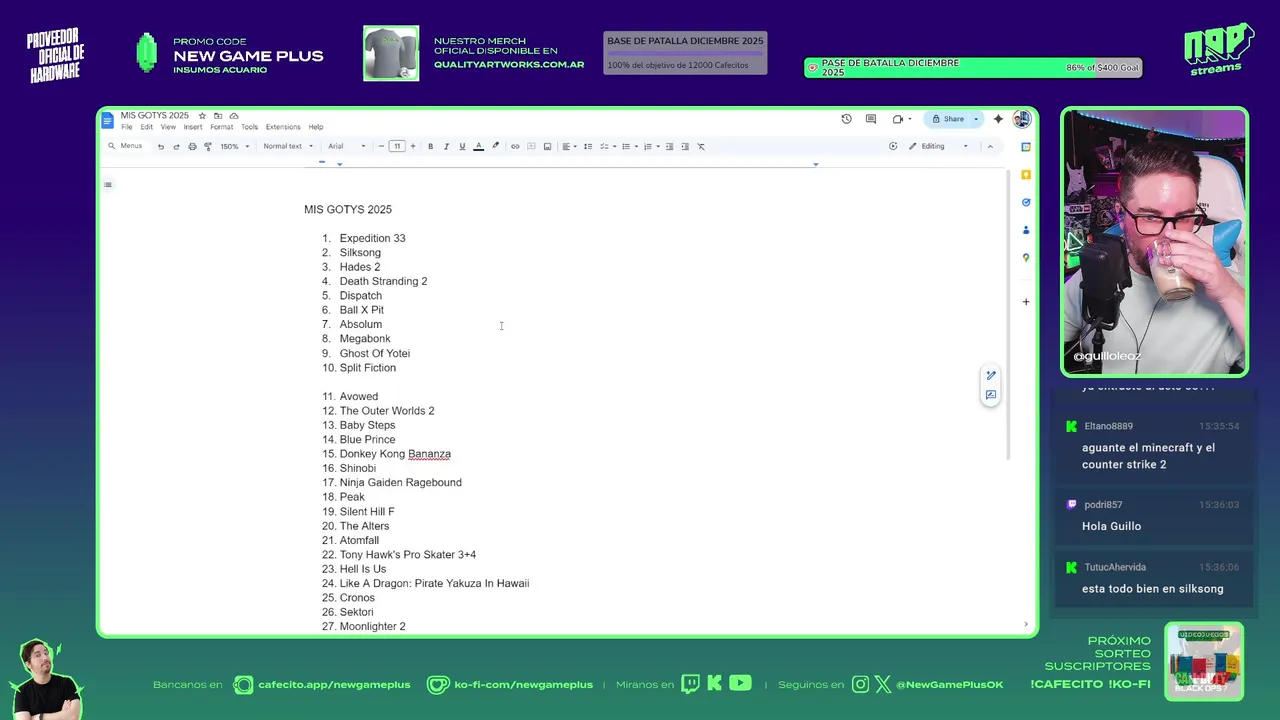Increase the font size with plus
The height and width of the screenshot is (720, 1280).
(413, 146)
